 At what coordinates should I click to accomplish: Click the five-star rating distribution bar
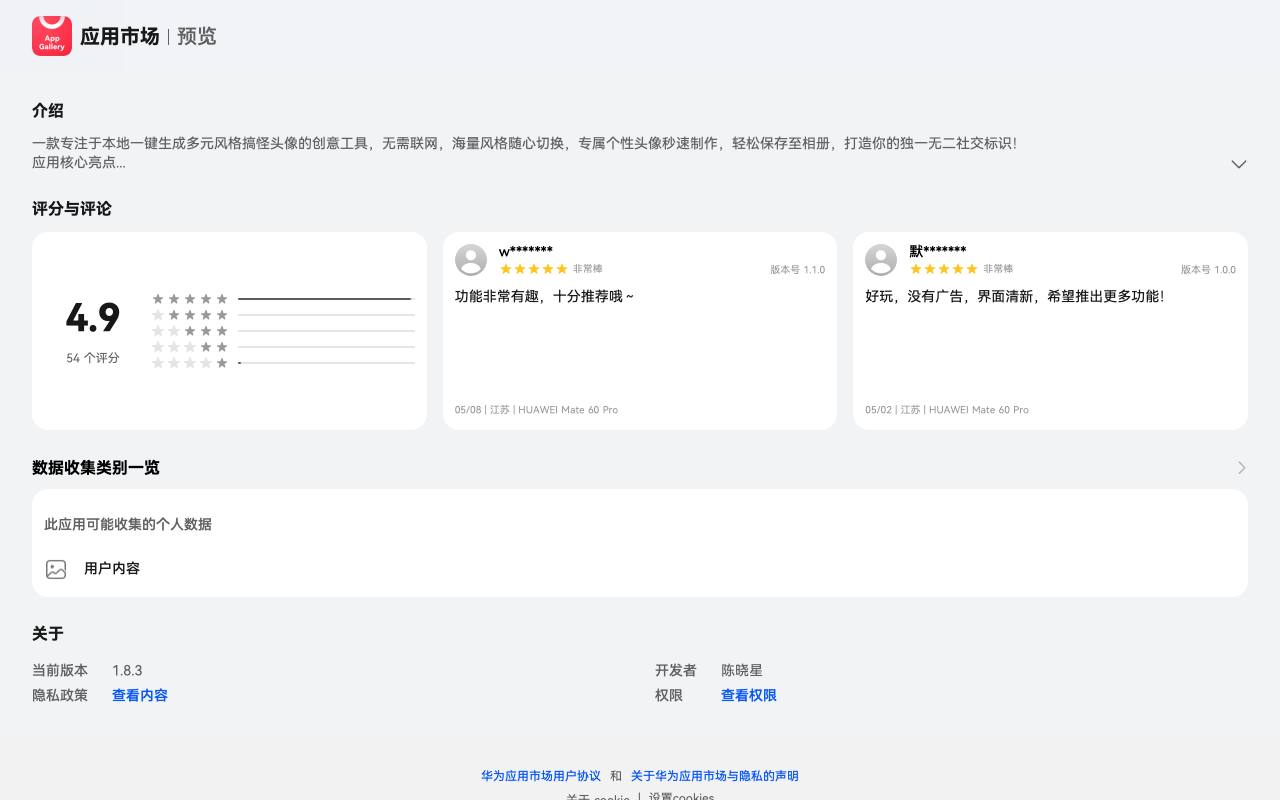326,299
